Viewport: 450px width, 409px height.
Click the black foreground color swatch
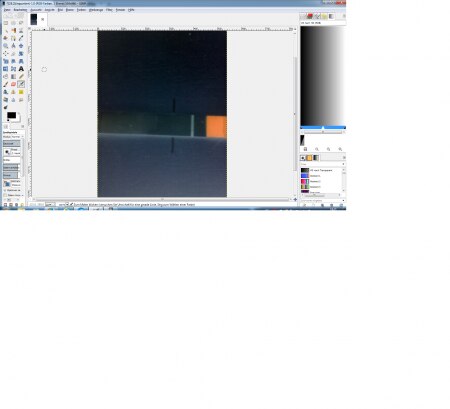11,115
